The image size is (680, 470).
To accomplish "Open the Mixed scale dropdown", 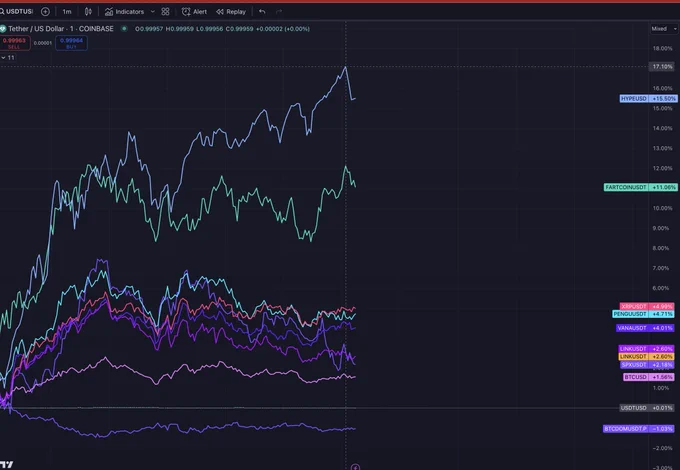I will coord(664,29).
